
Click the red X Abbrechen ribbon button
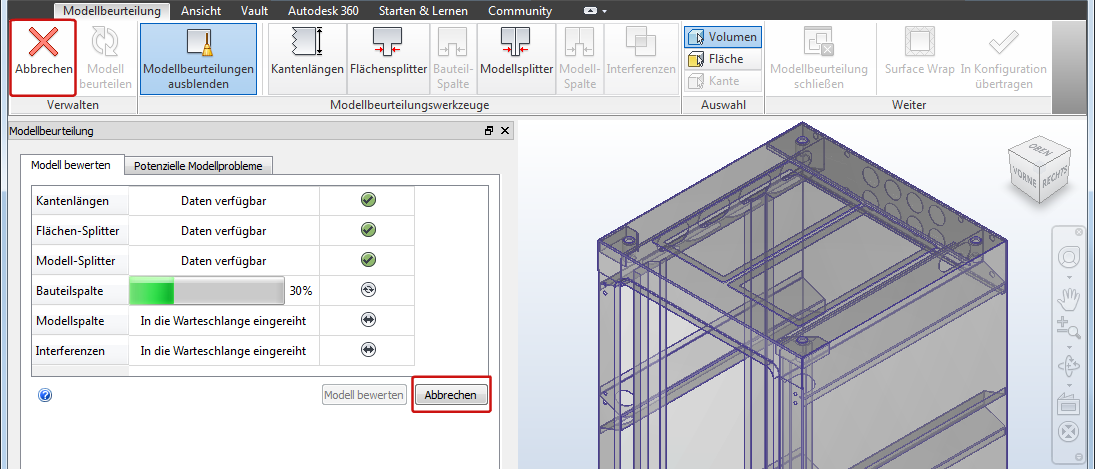tap(43, 57)
